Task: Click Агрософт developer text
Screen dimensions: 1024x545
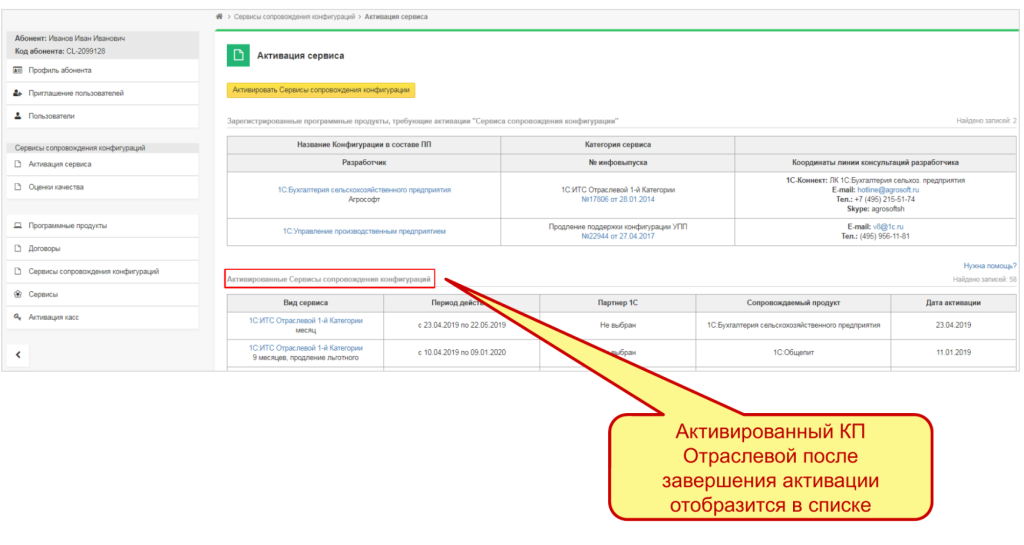Action: [x=364, y=200]
